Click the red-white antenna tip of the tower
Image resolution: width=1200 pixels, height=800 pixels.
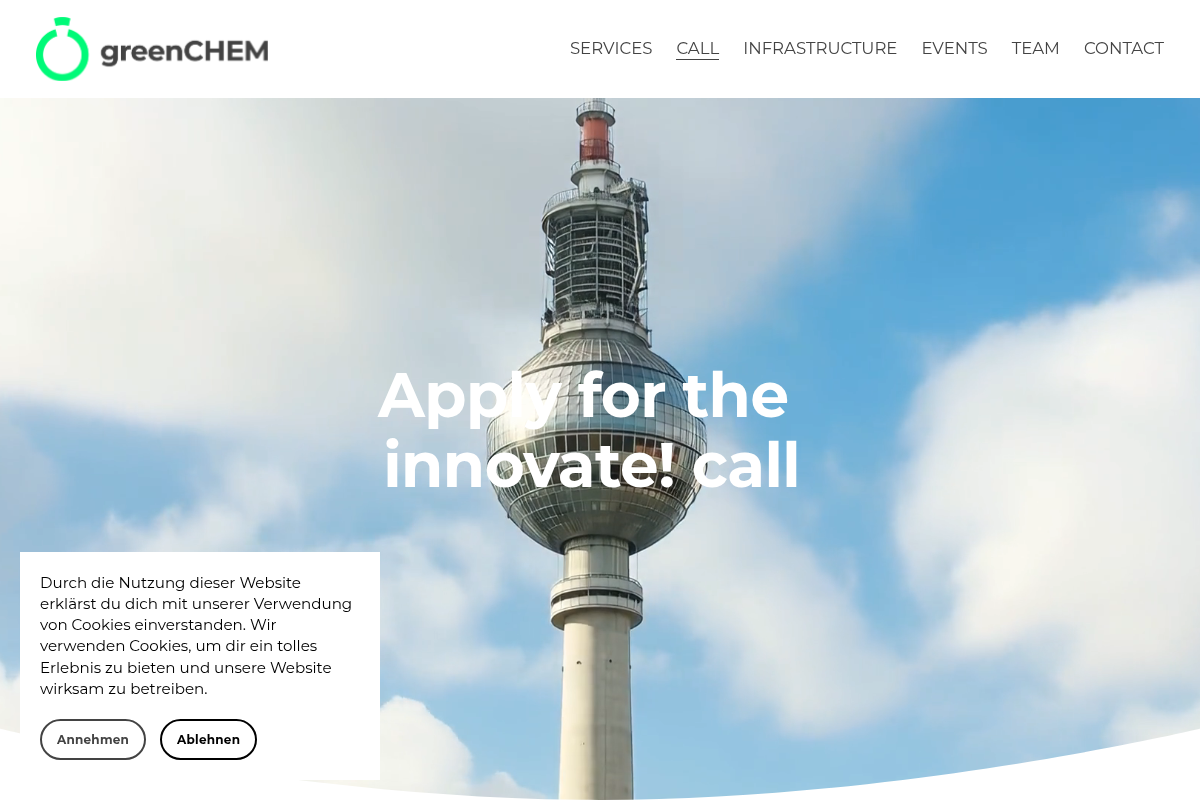coord(595,131)
